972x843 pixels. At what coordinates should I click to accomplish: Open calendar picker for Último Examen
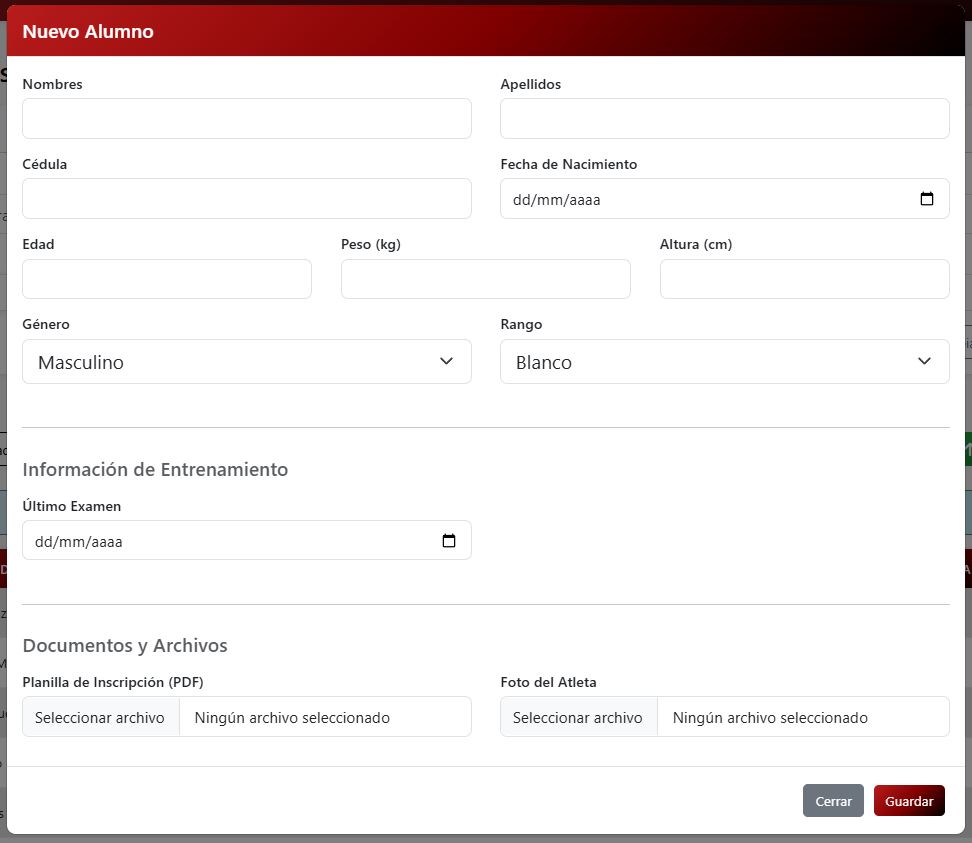[448, 541]
